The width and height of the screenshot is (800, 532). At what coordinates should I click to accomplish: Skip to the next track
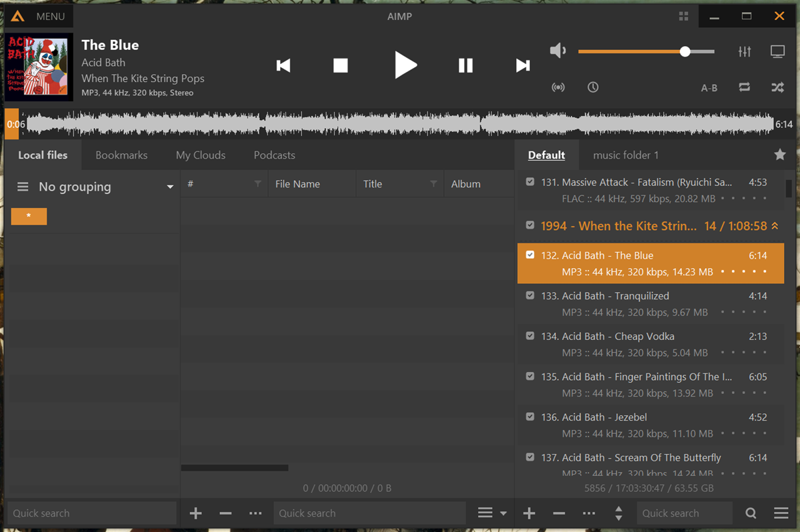coord(523,65)
